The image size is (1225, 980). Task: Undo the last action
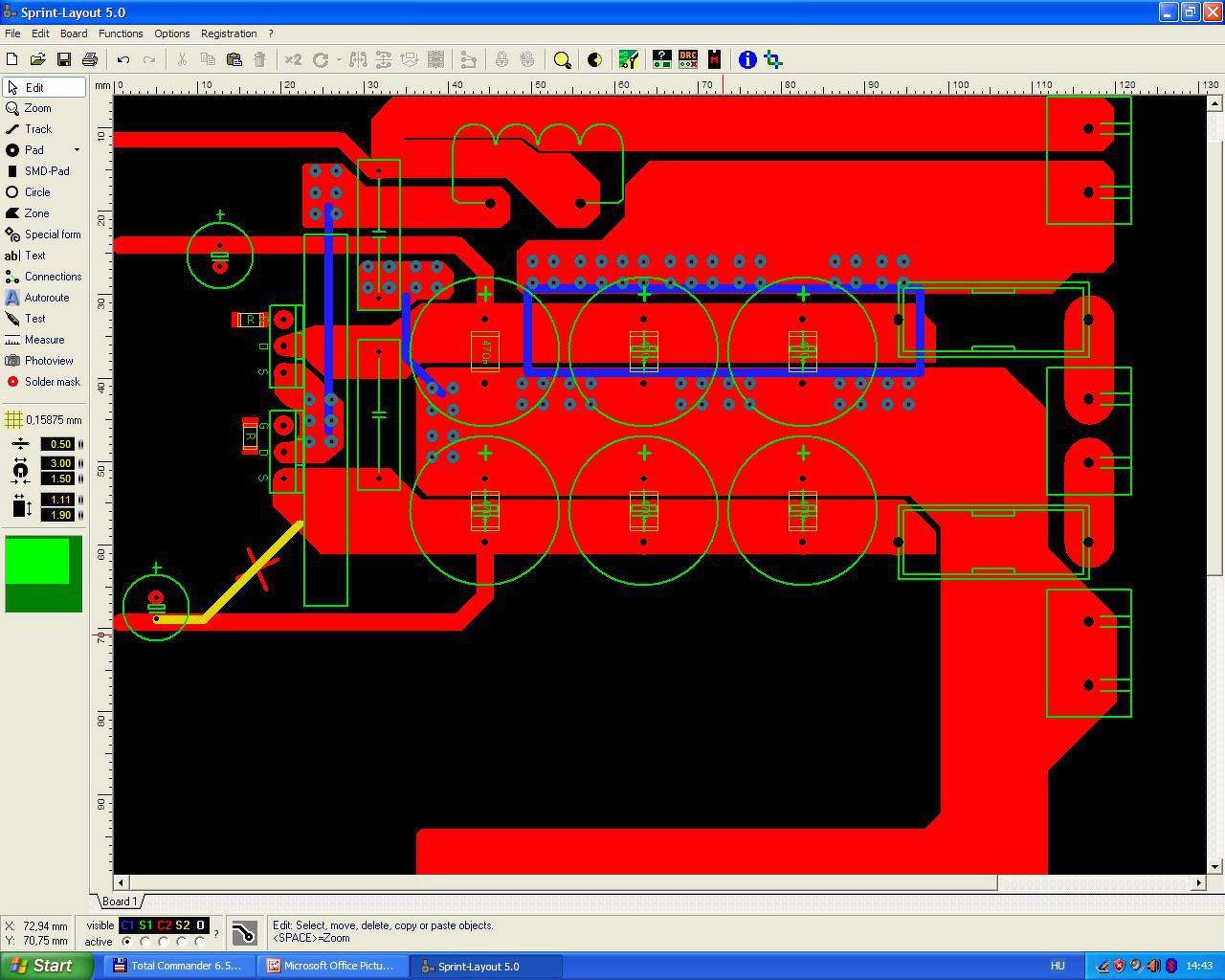[x=123, y=59]
